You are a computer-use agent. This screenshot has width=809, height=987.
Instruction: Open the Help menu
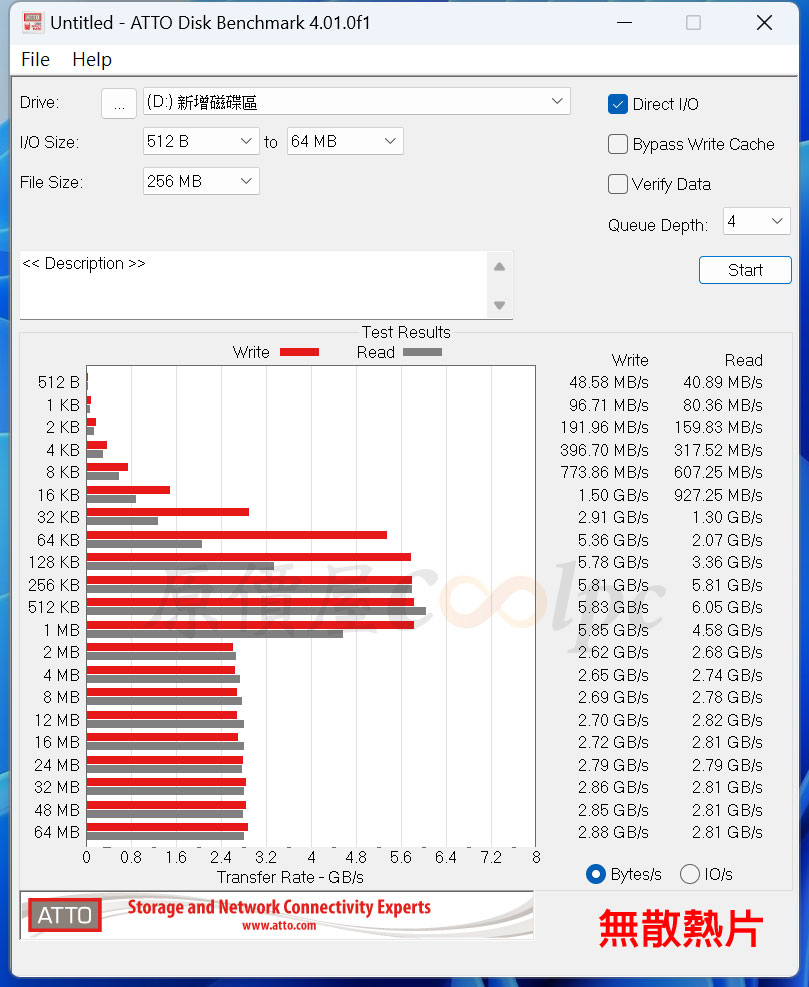coord(92,60)
